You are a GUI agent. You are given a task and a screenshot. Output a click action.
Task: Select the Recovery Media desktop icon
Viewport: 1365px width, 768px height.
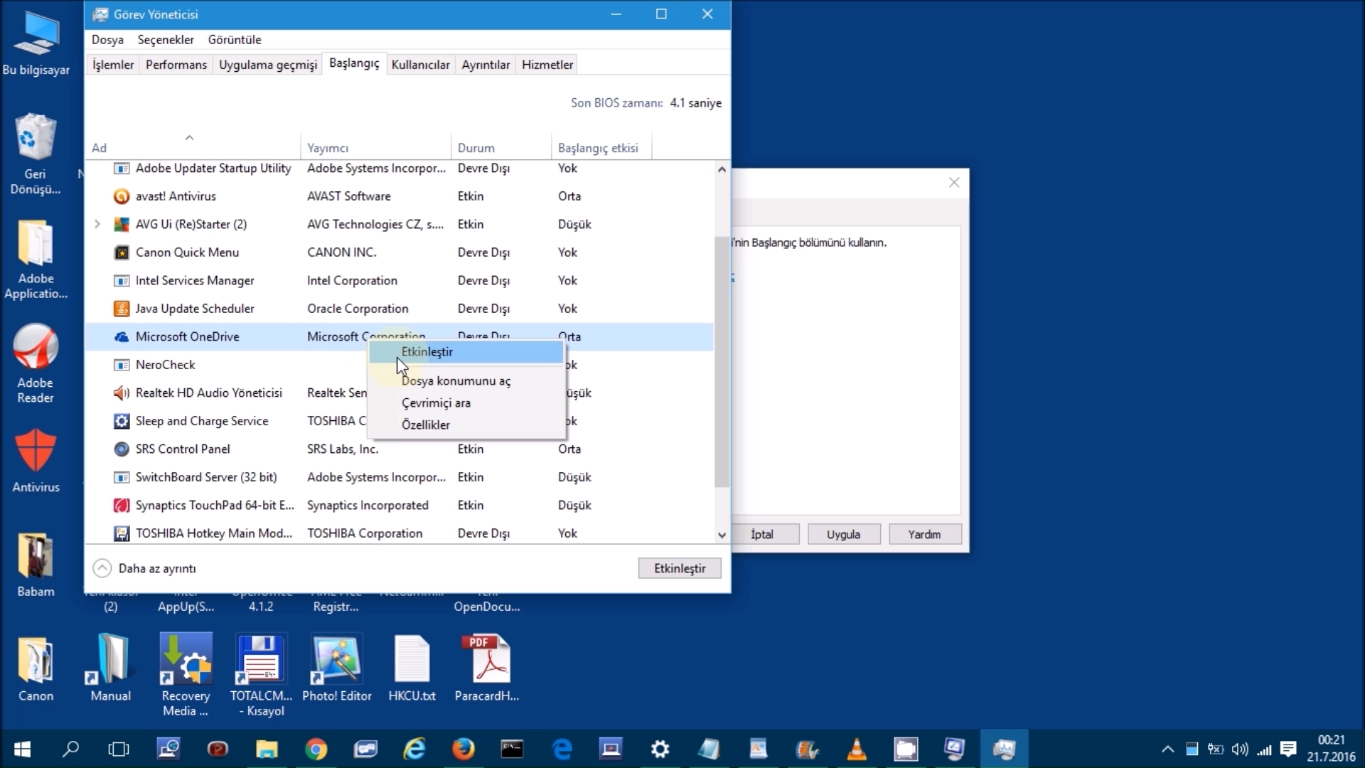point(186,675)
